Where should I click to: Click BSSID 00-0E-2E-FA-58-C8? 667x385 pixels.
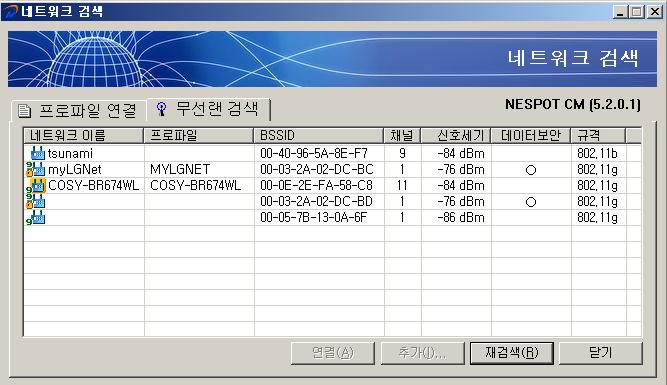(316, 185)
